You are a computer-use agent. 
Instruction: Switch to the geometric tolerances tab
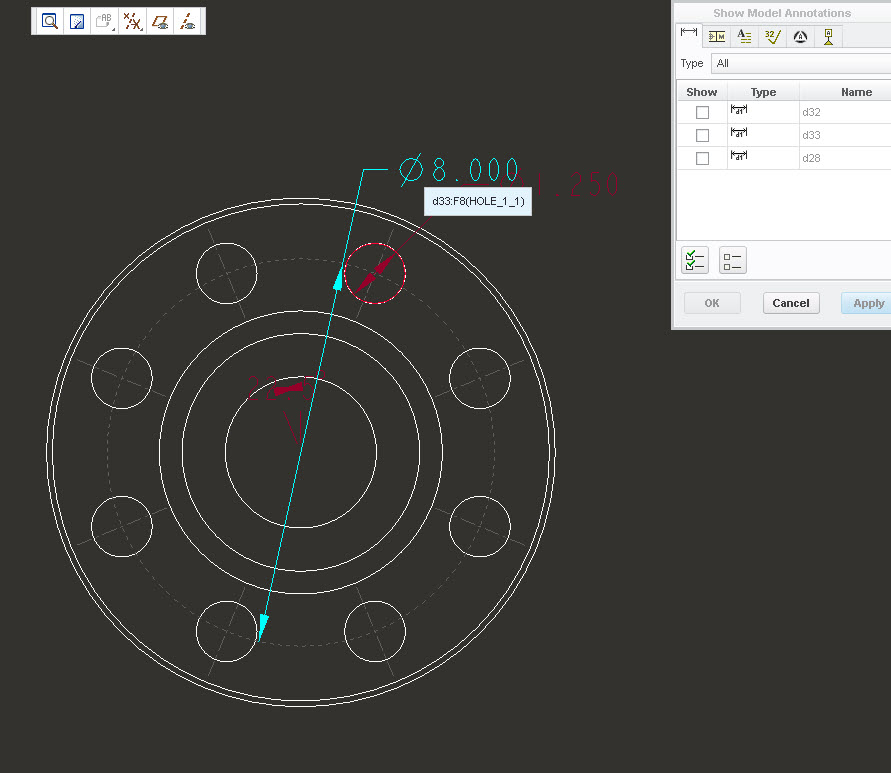pyautogui.click(x=717, y=37)
